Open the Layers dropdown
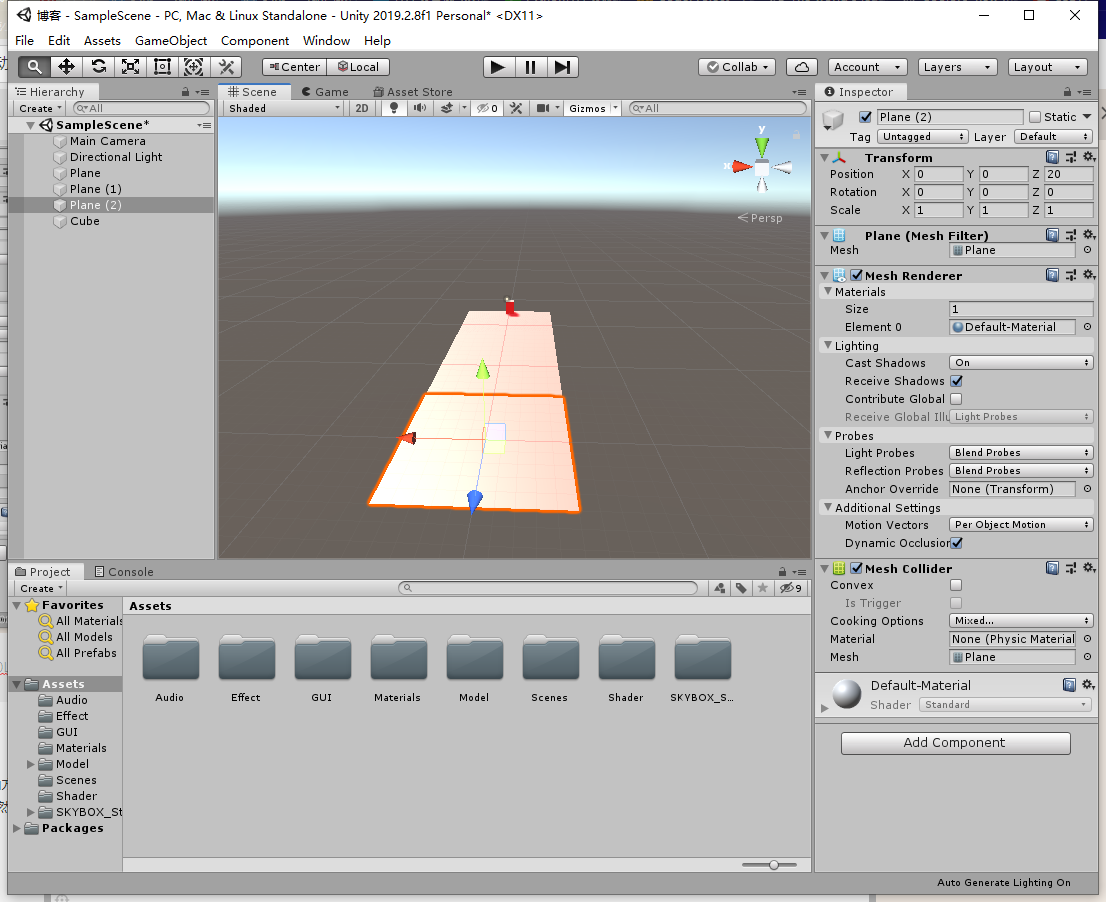The width and height of the screenshot is (1106, 902). 957,67
